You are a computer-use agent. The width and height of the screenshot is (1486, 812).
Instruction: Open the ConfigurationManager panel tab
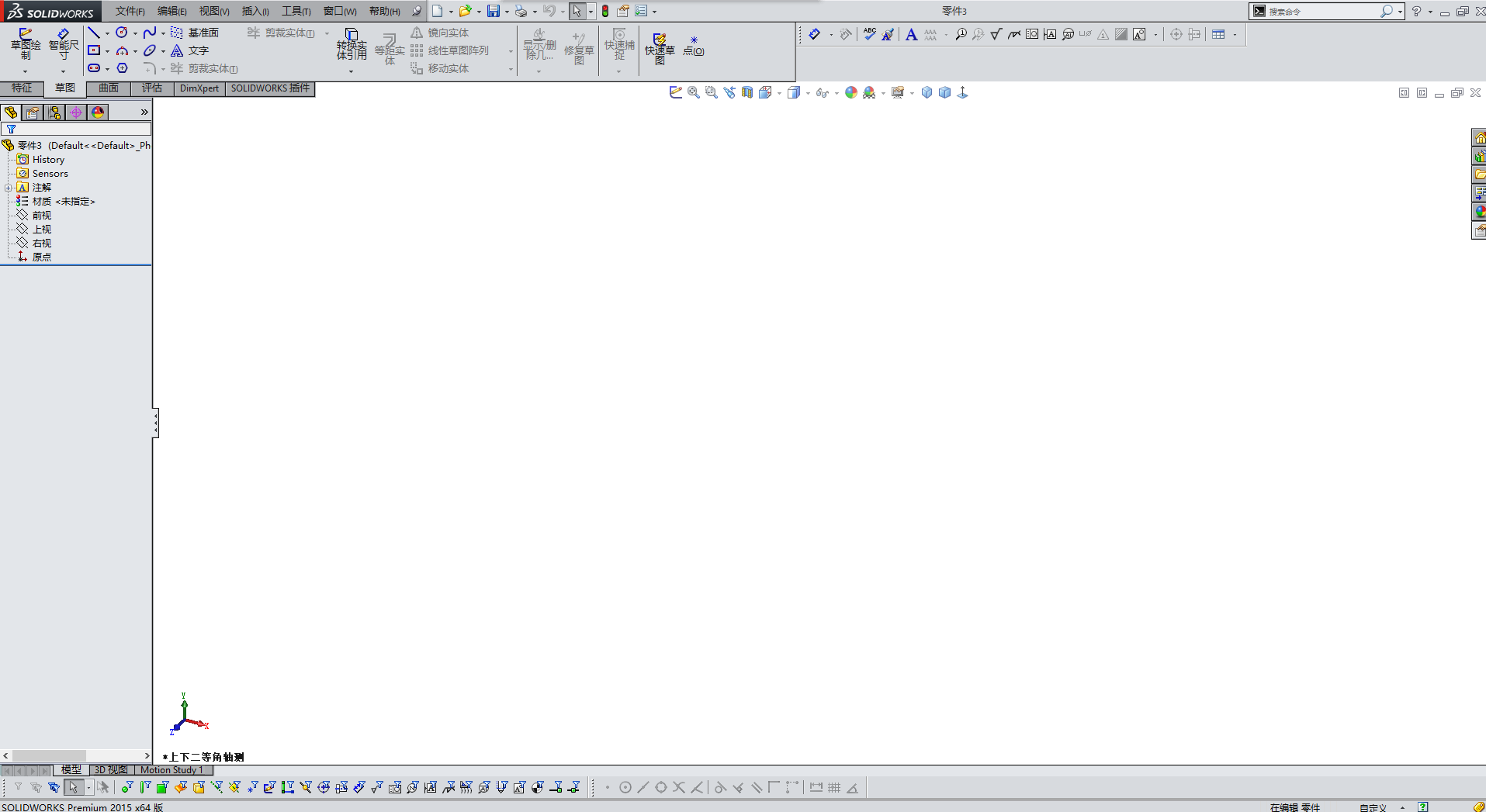click(54, 112)
